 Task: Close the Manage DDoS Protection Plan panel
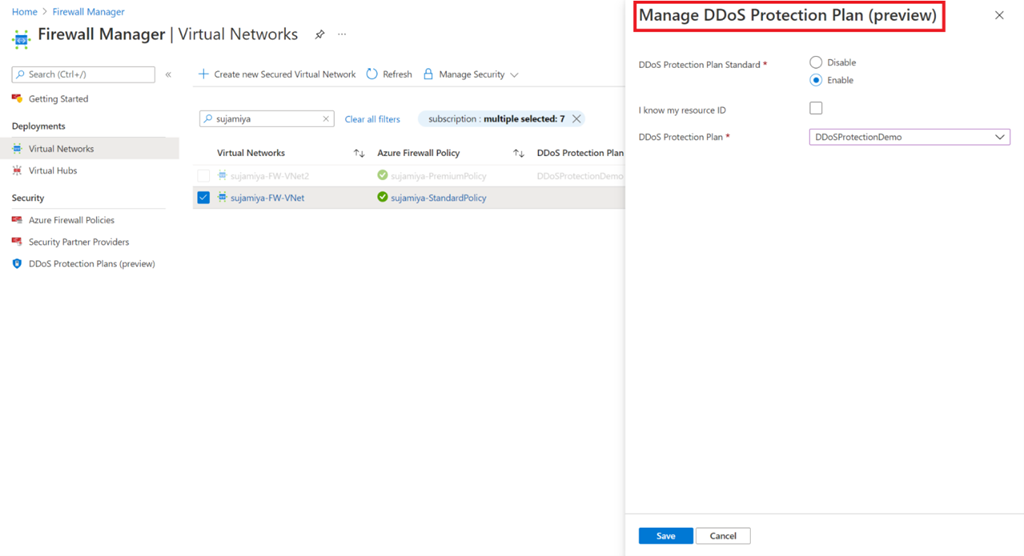coord(999,15)
